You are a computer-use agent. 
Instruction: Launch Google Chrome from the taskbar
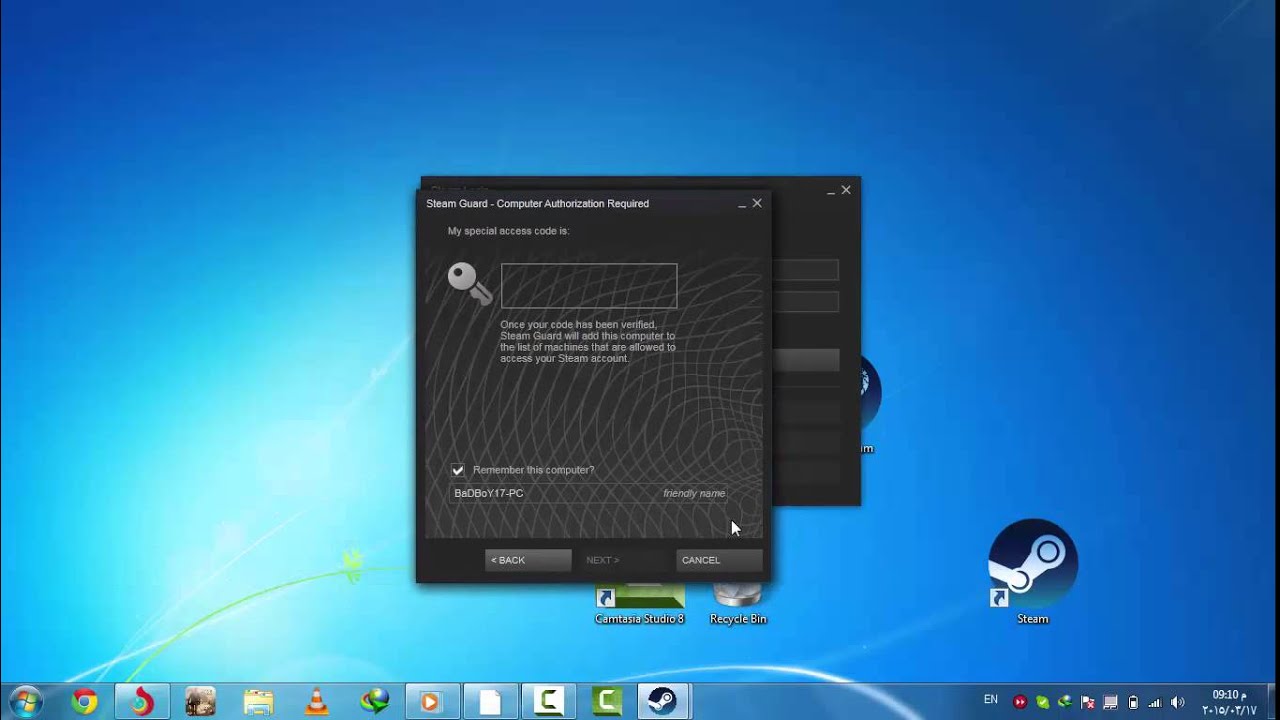pyautogui.click(x=84, y=702)
